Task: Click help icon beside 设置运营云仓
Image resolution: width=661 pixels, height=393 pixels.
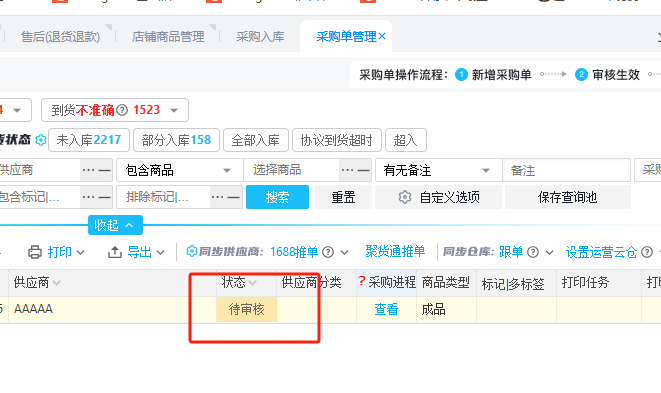Action: click(x=647, y=252)
